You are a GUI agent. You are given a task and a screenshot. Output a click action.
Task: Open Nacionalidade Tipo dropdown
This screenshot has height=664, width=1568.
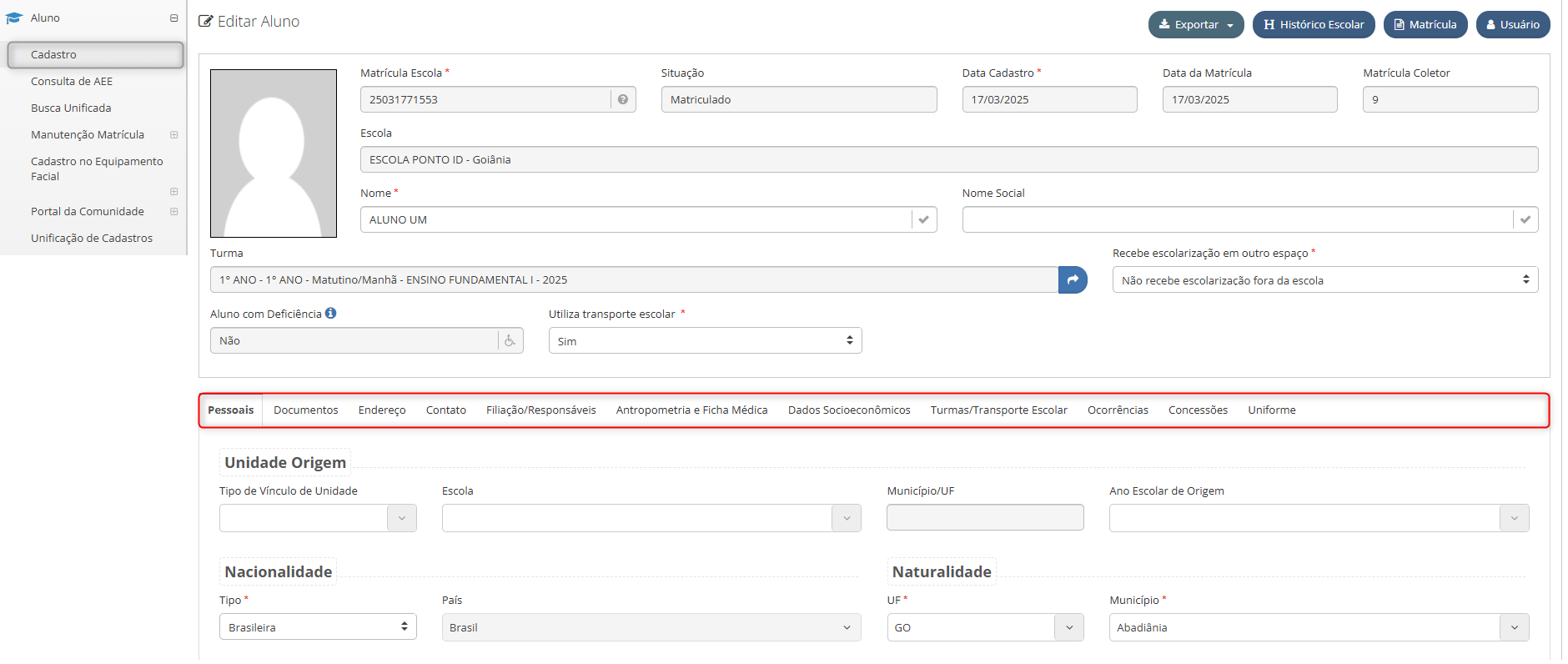click(x=318, y=626)
